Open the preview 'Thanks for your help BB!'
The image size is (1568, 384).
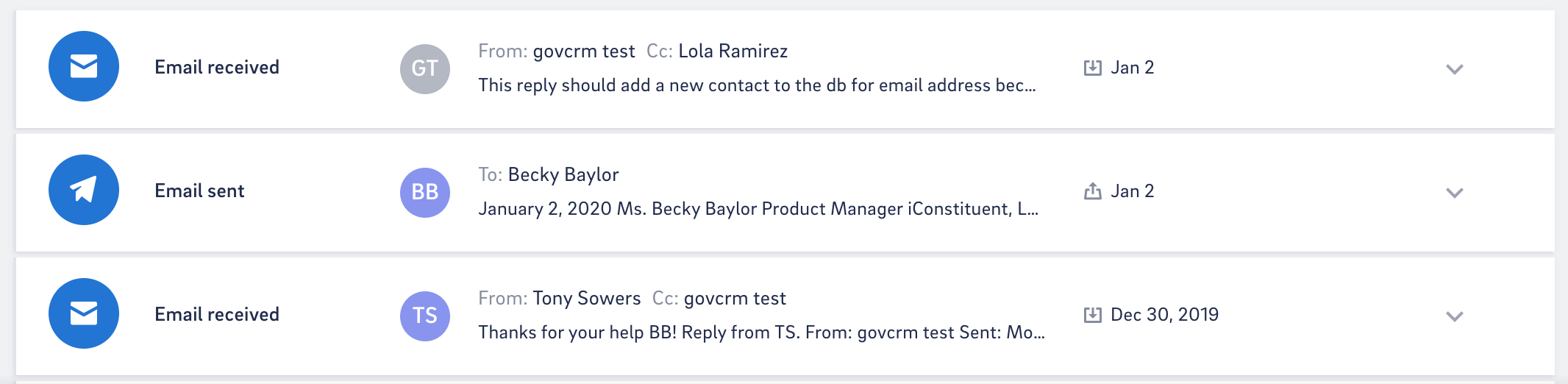761,333
